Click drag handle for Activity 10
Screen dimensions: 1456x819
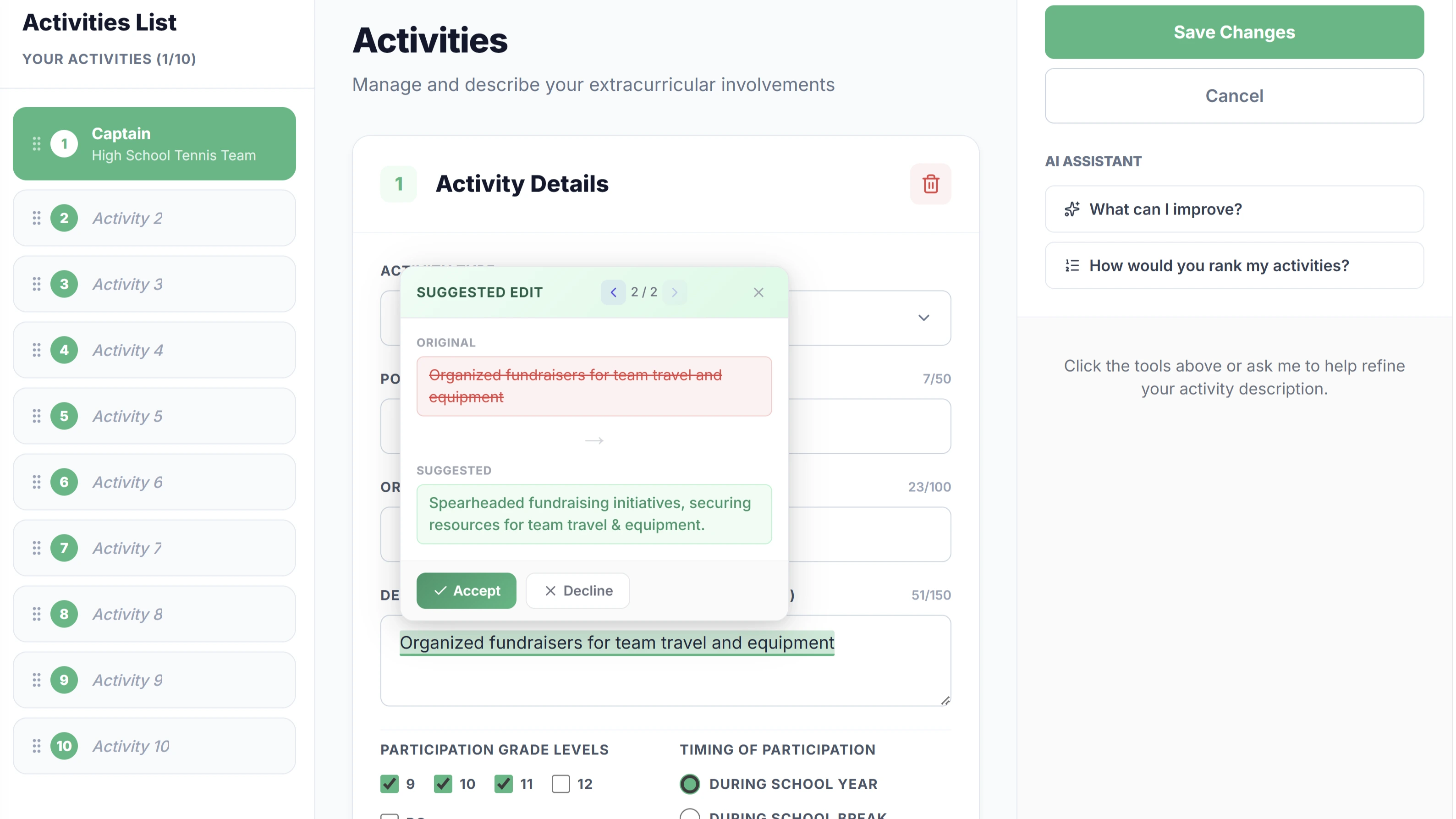pos(37,746)
